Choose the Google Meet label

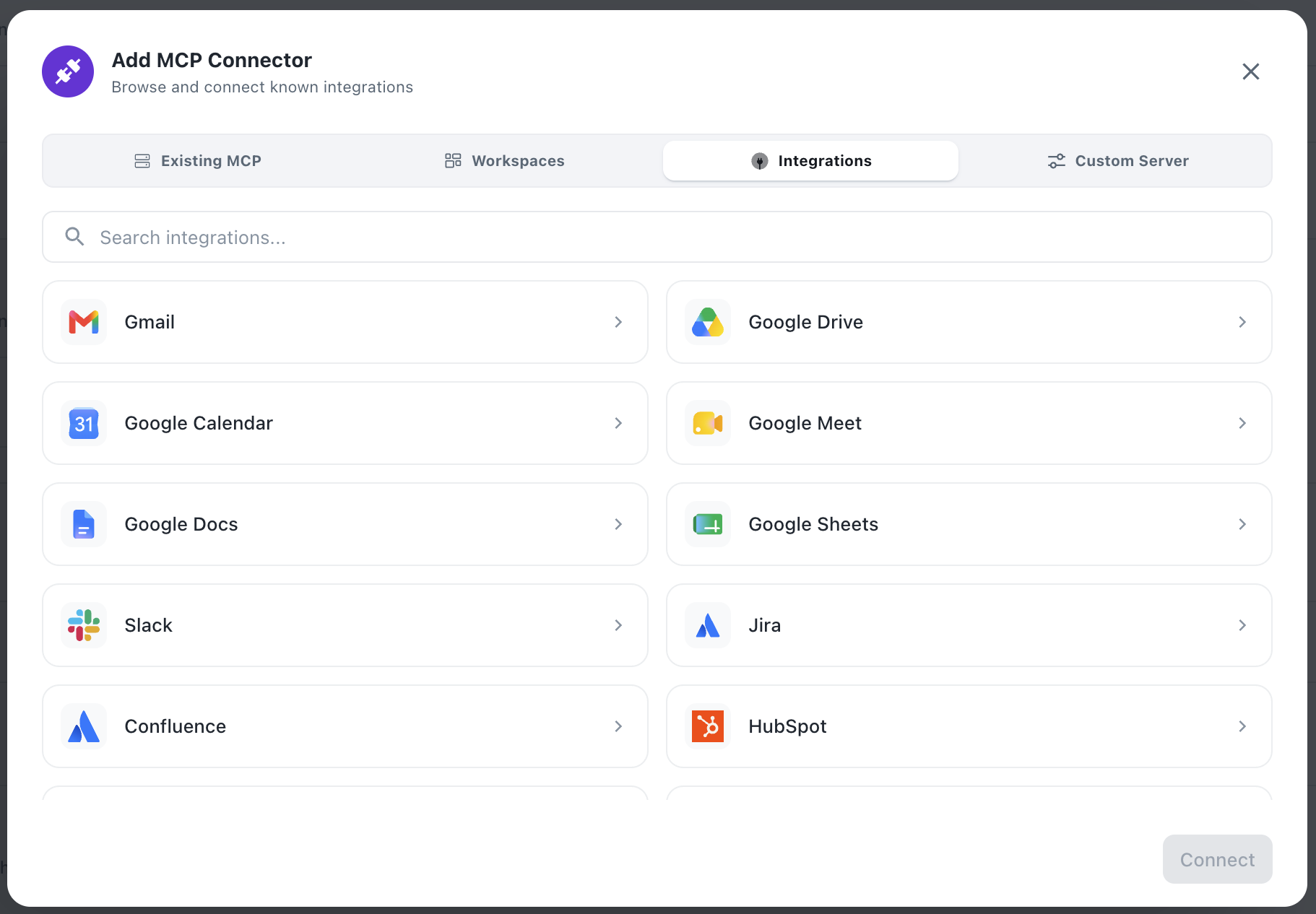point(805,423)
